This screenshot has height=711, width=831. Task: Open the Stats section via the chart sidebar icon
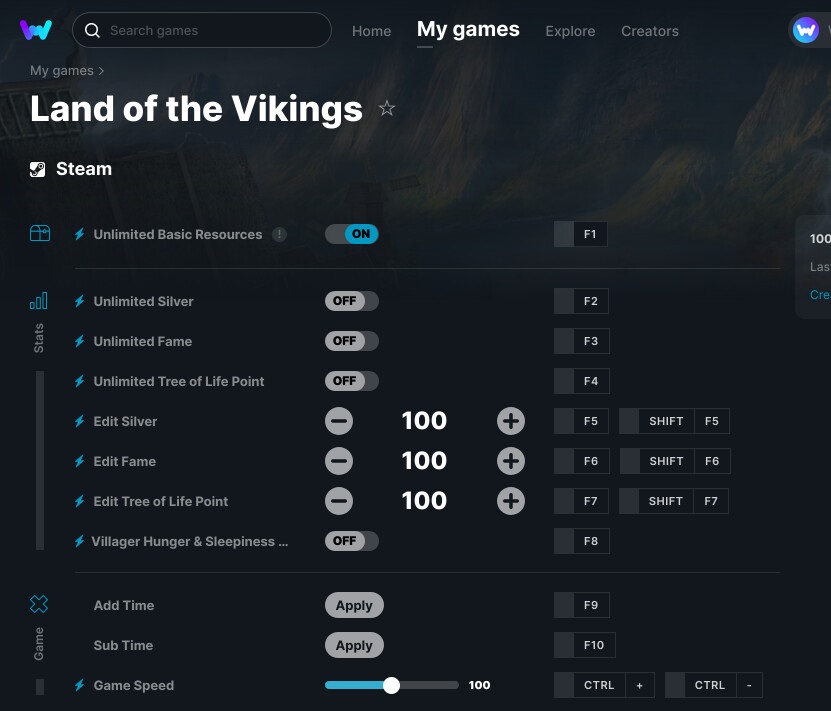tap(39, 300)
